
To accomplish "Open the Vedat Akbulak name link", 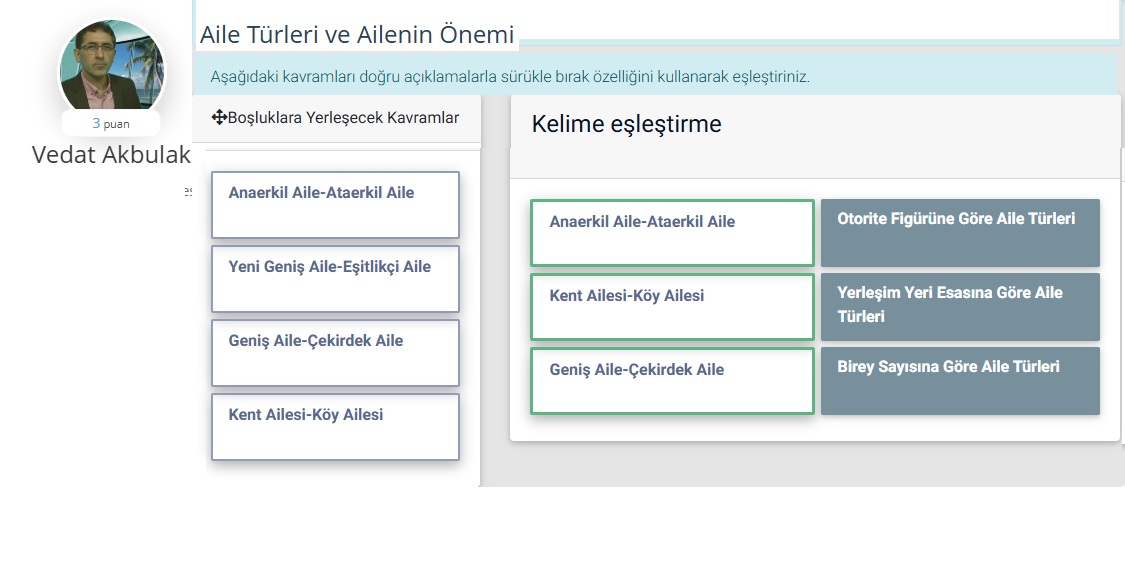I will point(111,155).
